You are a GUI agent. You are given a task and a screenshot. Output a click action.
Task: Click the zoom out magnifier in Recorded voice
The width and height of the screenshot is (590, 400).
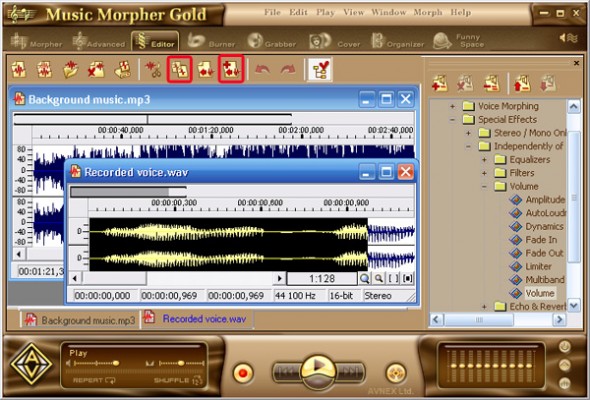pos(379,278)
